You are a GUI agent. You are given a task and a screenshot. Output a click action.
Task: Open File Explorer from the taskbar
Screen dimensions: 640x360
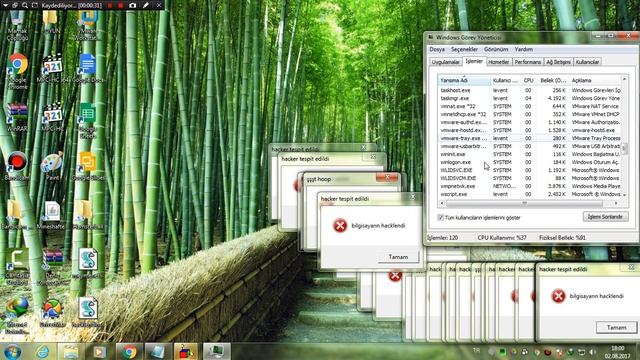[71, 351]
